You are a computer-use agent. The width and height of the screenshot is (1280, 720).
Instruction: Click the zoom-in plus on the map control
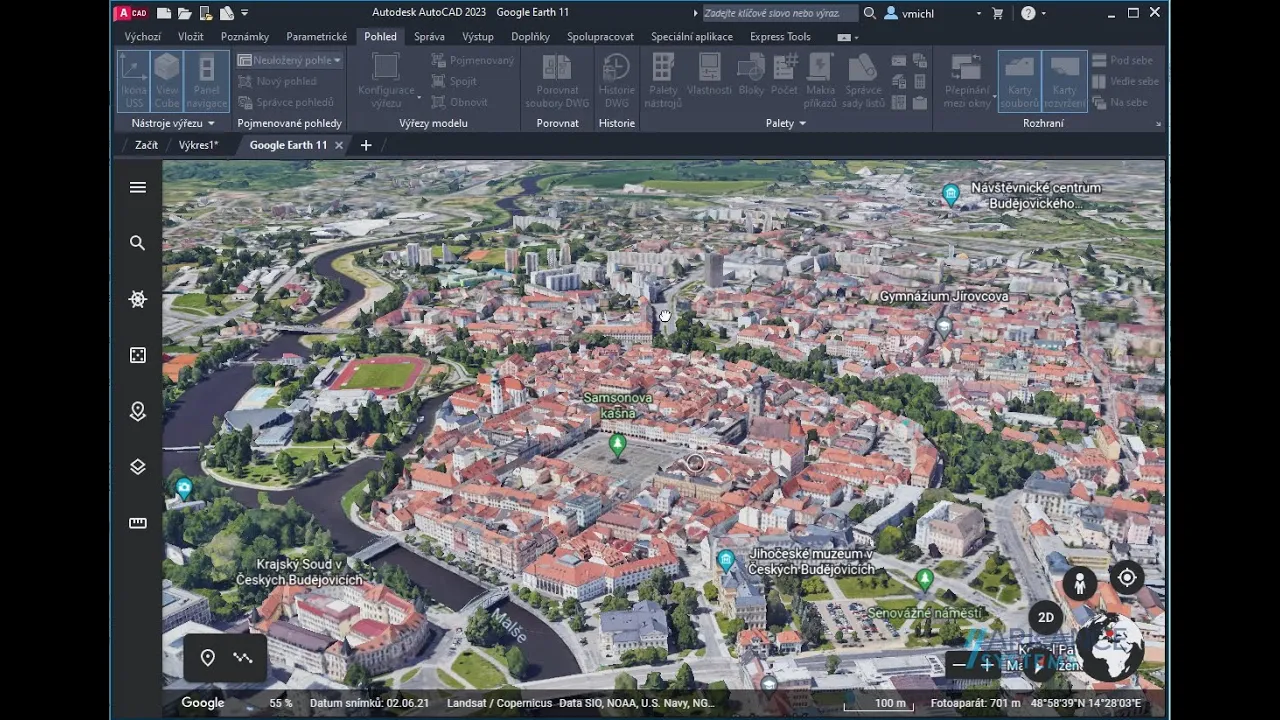point(985,664)
